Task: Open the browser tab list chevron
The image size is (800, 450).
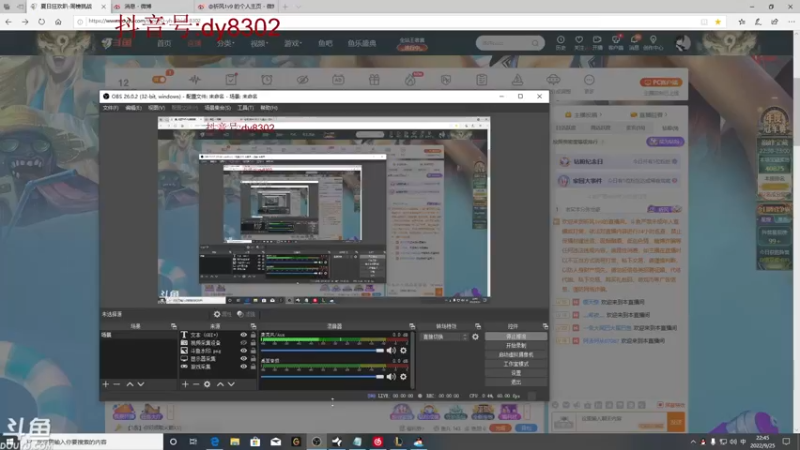Action: (298, 7)
